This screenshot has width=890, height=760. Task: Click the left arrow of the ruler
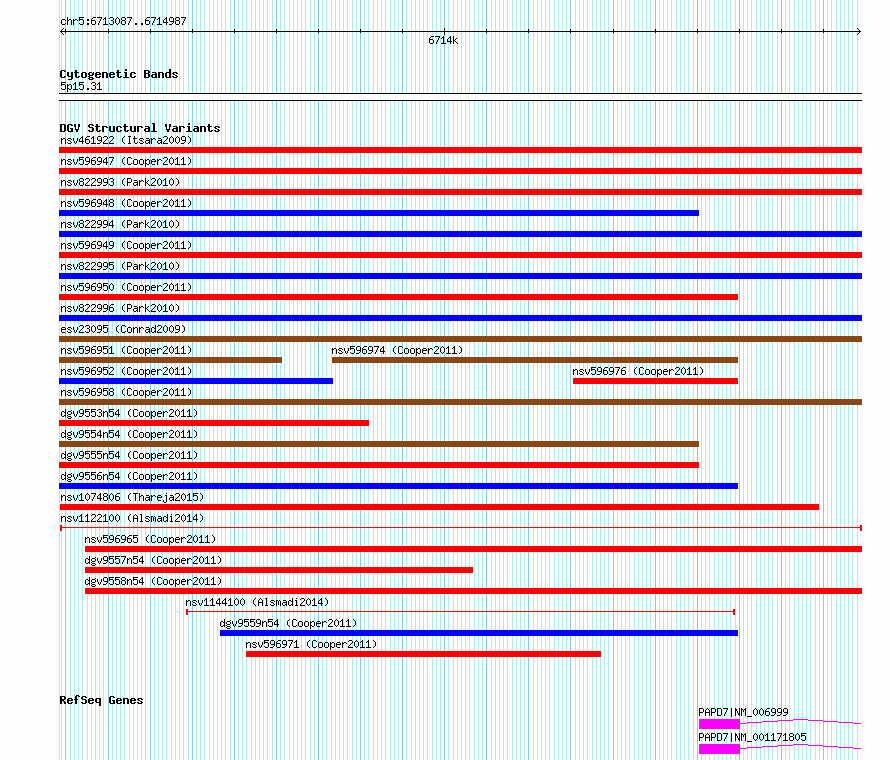tap(62, 32)
